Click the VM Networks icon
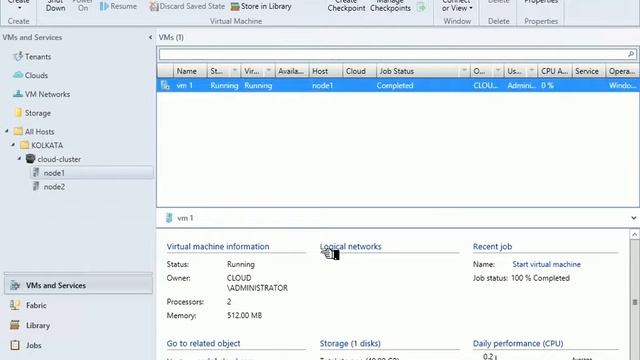640x360 pixels. click(18, 94)
